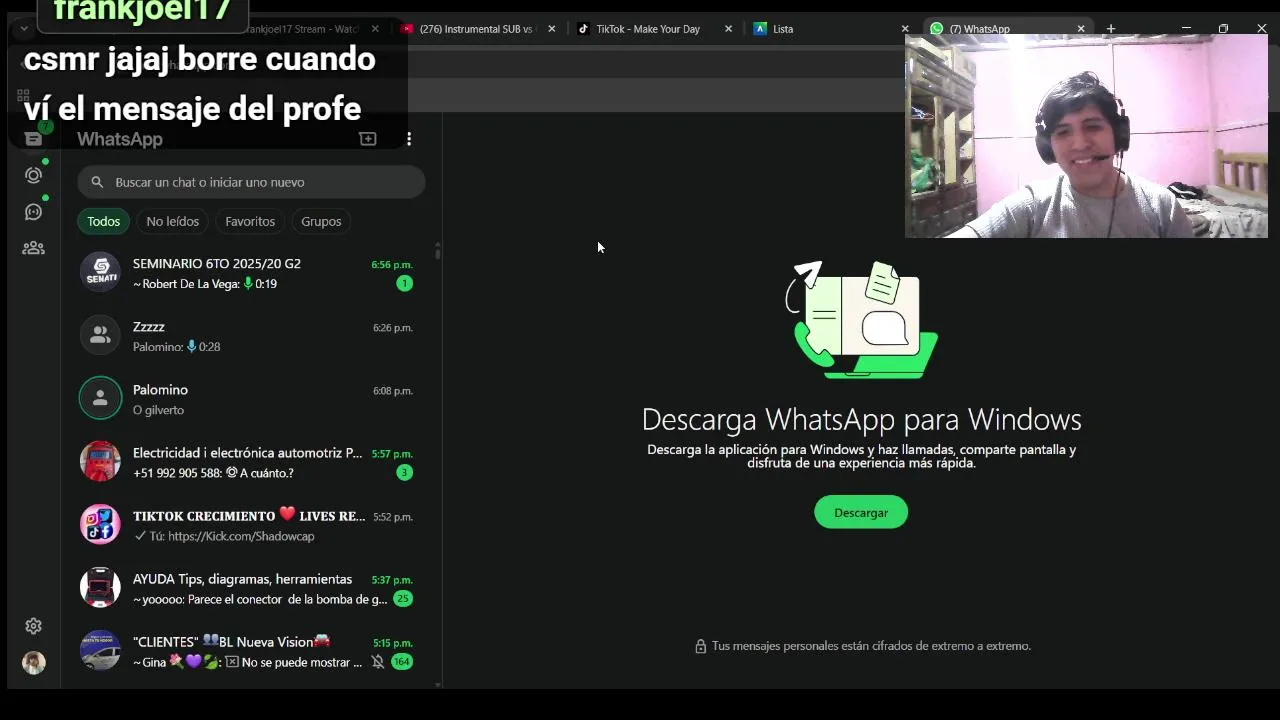
Task: Click the unread badge 164 on CLIENTES chat
Action: click(x=402, y=662)
